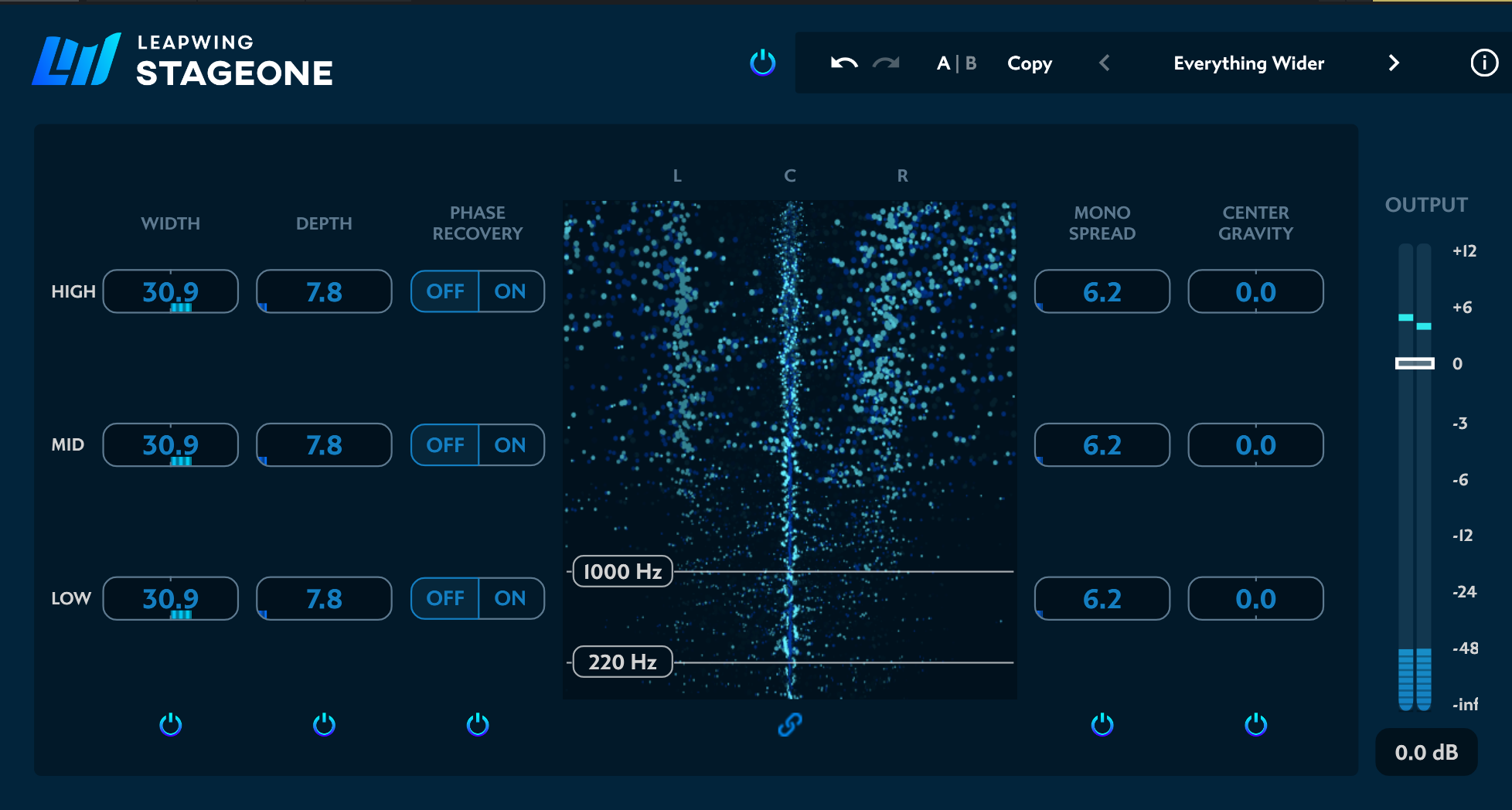Click the Mid Depth value 7.8

(x=324, y=445)
